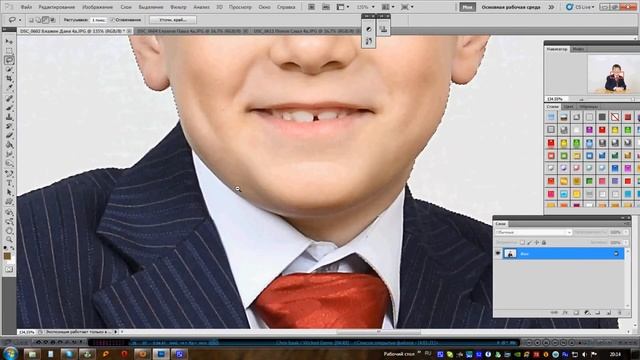This screenshot has width=640, height=360.
Task: Click the Refine Edge button in options bar
Action: pos(173,20)
